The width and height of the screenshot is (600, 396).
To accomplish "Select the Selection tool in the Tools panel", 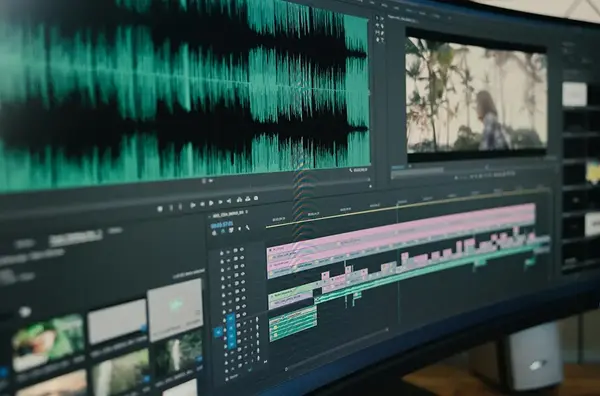I will (377, 18).
